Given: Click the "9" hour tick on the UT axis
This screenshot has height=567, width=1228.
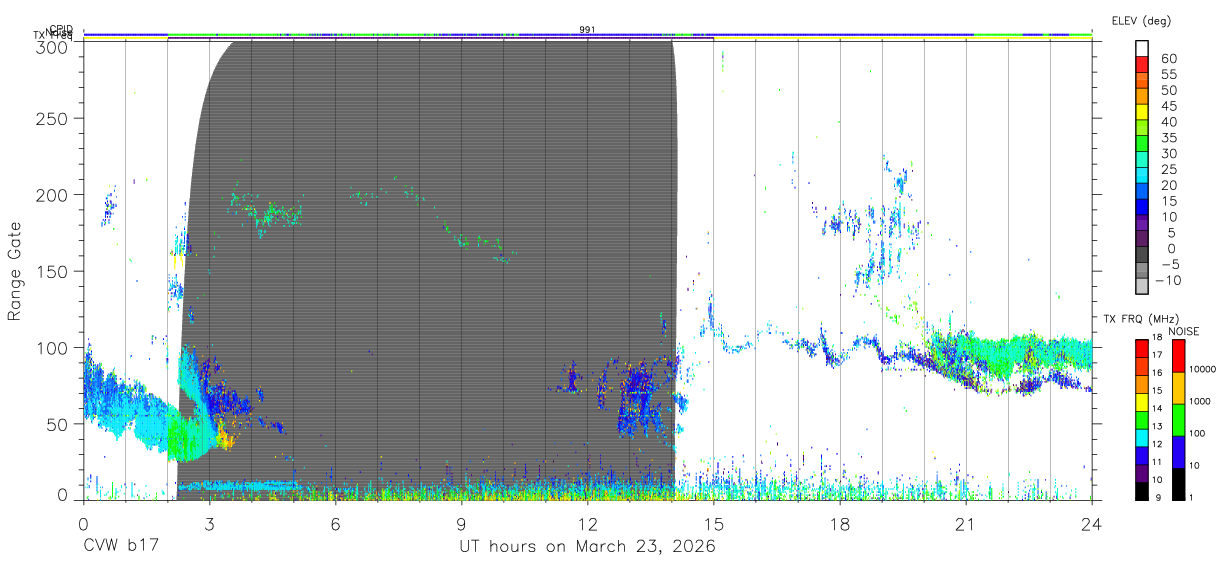Looking at the screenshot, I should tap(461, 524).
